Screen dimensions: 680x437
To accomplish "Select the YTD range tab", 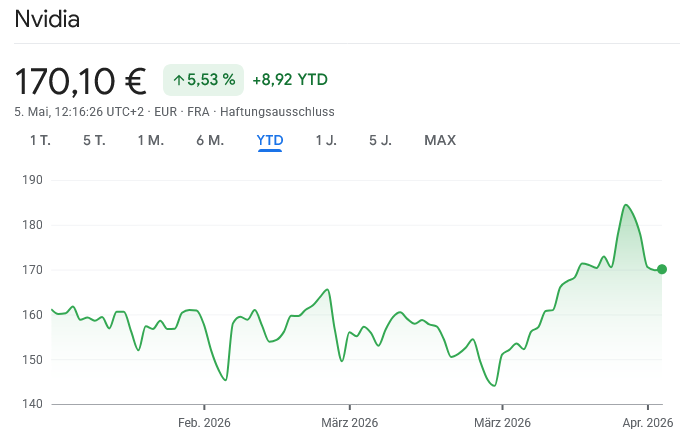I will tap(270, 140).
